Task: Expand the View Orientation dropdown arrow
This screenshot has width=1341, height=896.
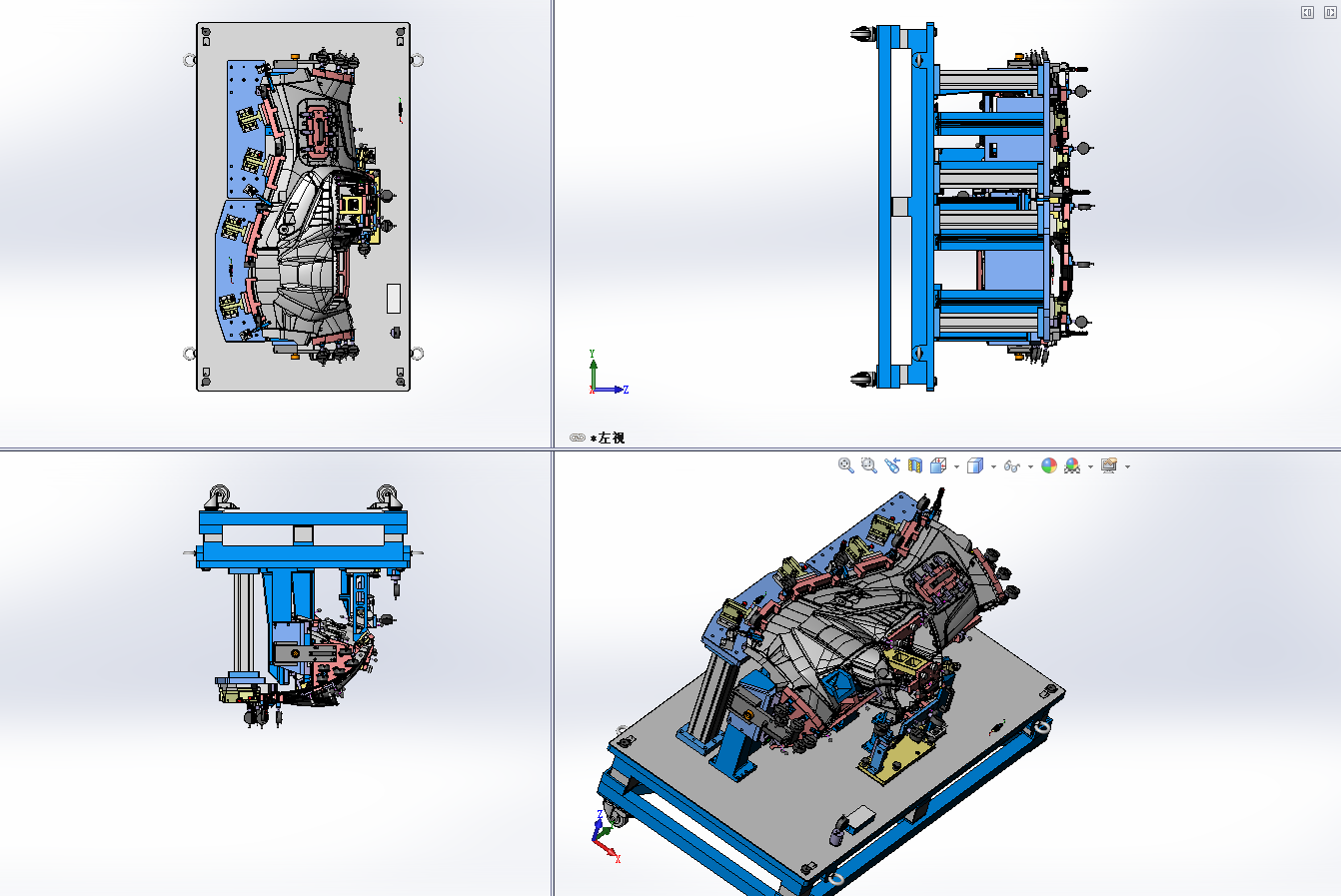Action: 956,466
